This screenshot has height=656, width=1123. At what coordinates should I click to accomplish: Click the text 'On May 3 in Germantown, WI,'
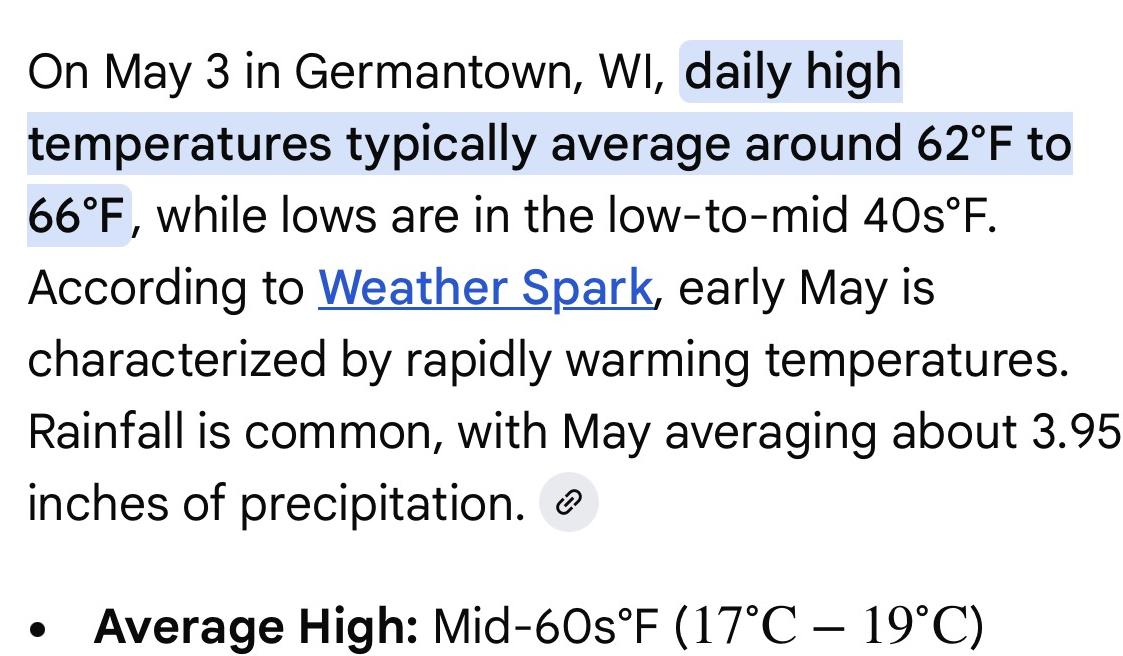[x=347, y=72]
